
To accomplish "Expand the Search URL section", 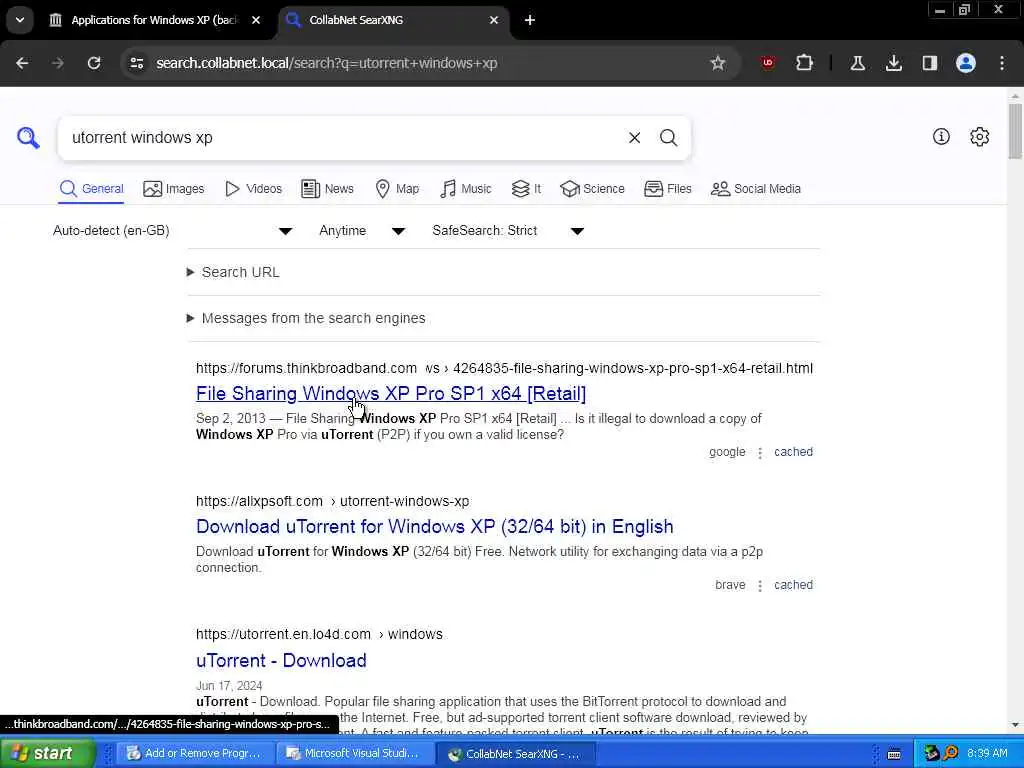I will tap(233, 272).
